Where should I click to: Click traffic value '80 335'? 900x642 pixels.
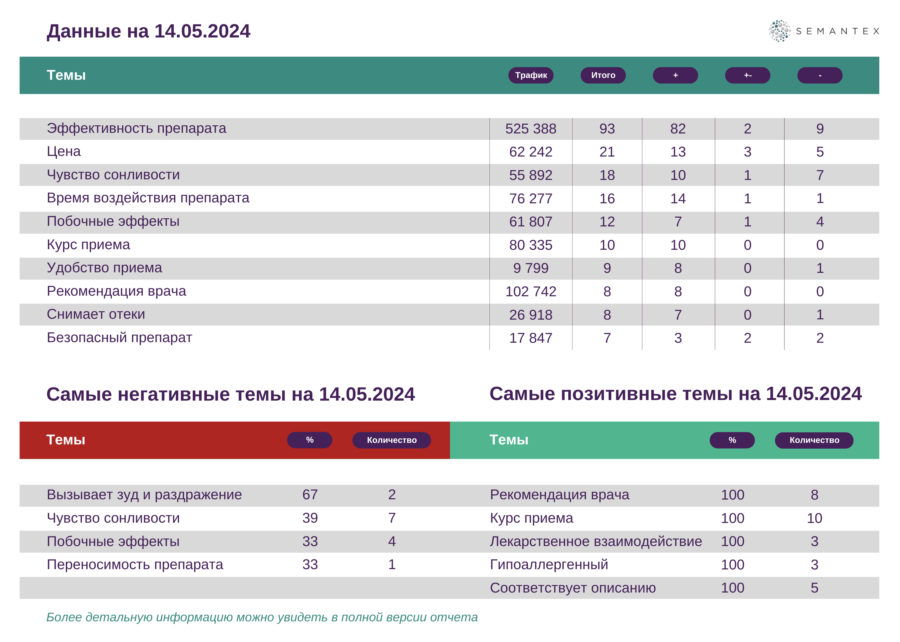[531, 245]
